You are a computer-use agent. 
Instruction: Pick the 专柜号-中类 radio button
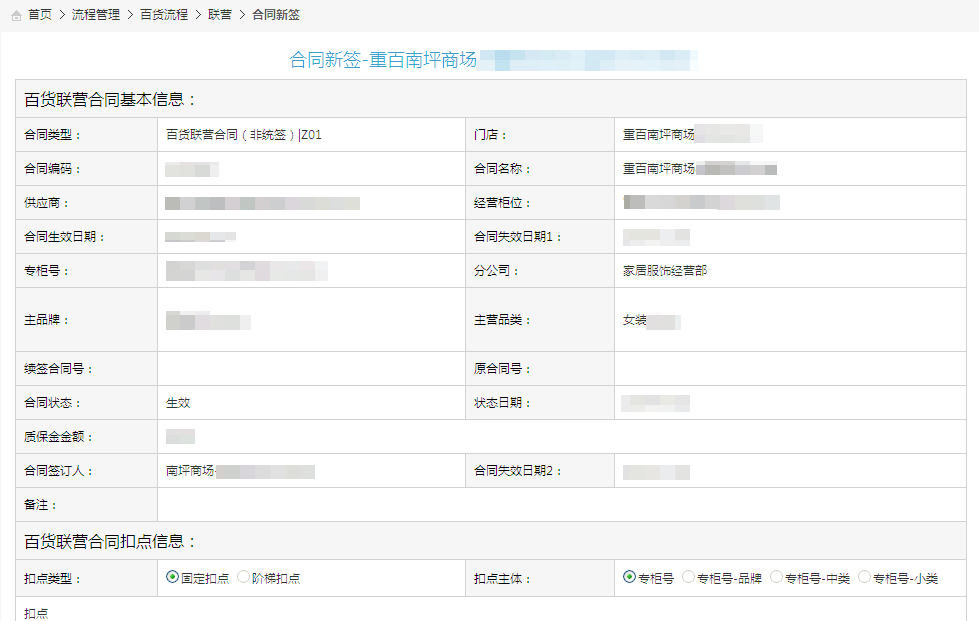[776, 577]
